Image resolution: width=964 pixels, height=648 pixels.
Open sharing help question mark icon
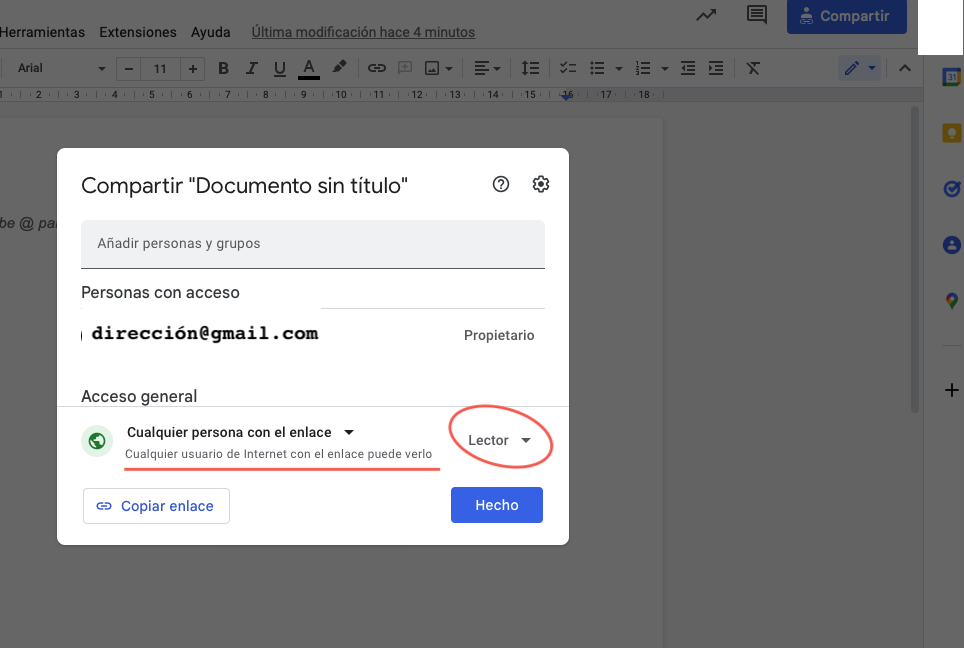click(501, 184)
